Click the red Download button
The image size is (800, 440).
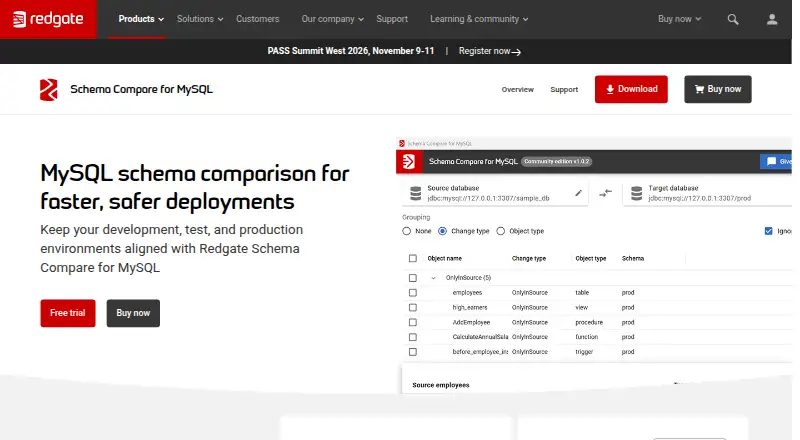point(631,89)
